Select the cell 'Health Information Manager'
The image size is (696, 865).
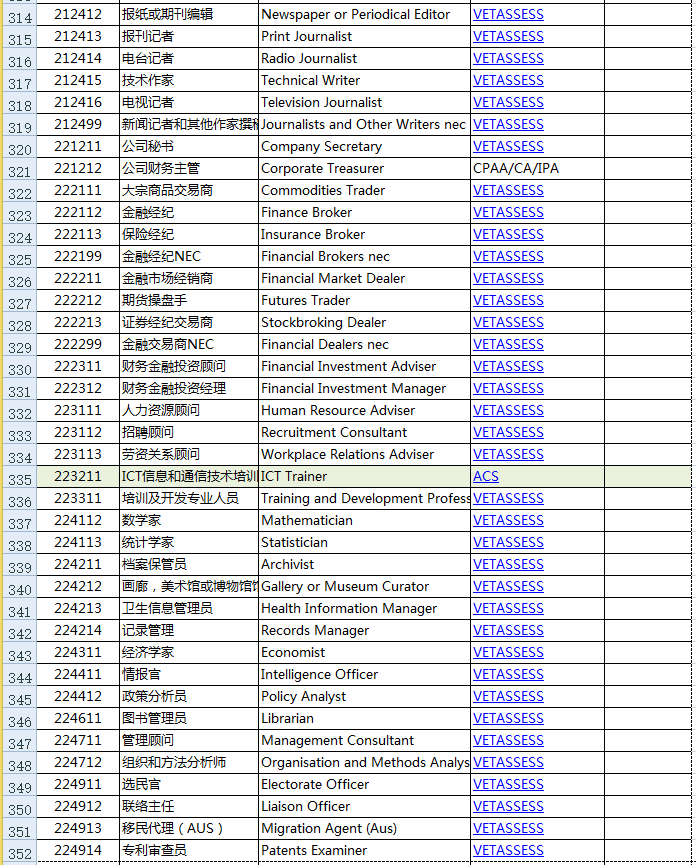click(364, 608)
